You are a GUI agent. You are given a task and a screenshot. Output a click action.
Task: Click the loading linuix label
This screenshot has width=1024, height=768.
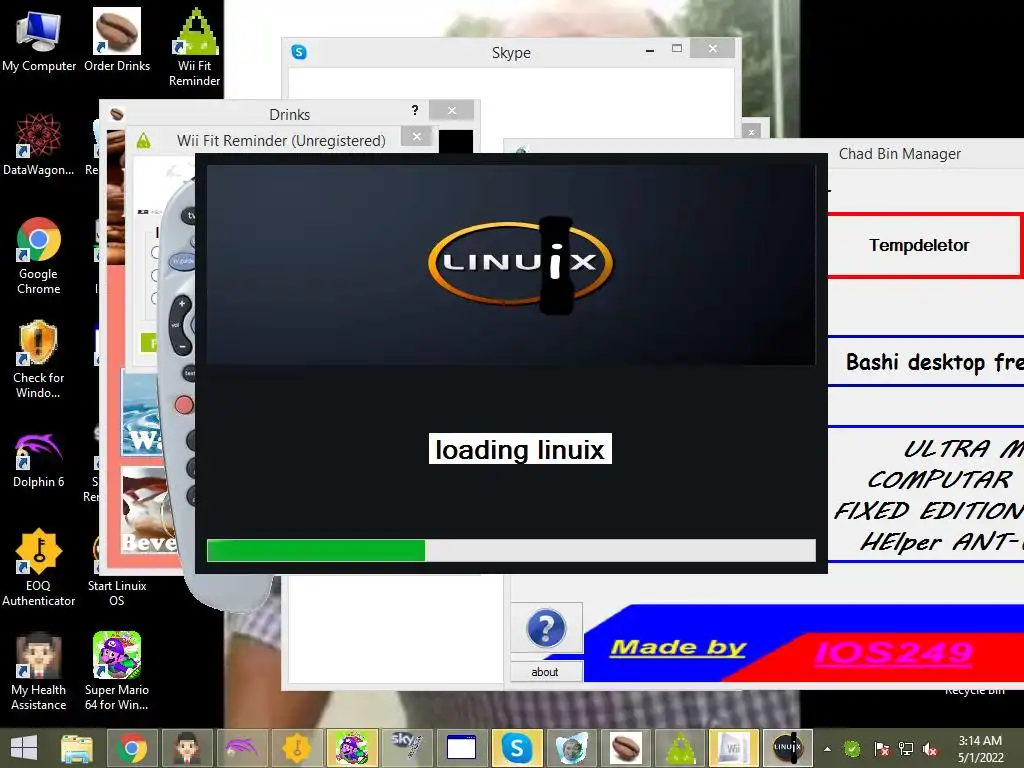520,449
